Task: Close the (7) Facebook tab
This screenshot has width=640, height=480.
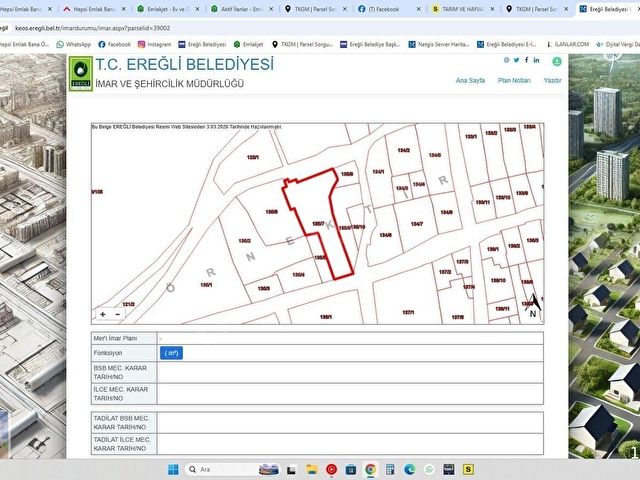Action: [x=418, y=9]
